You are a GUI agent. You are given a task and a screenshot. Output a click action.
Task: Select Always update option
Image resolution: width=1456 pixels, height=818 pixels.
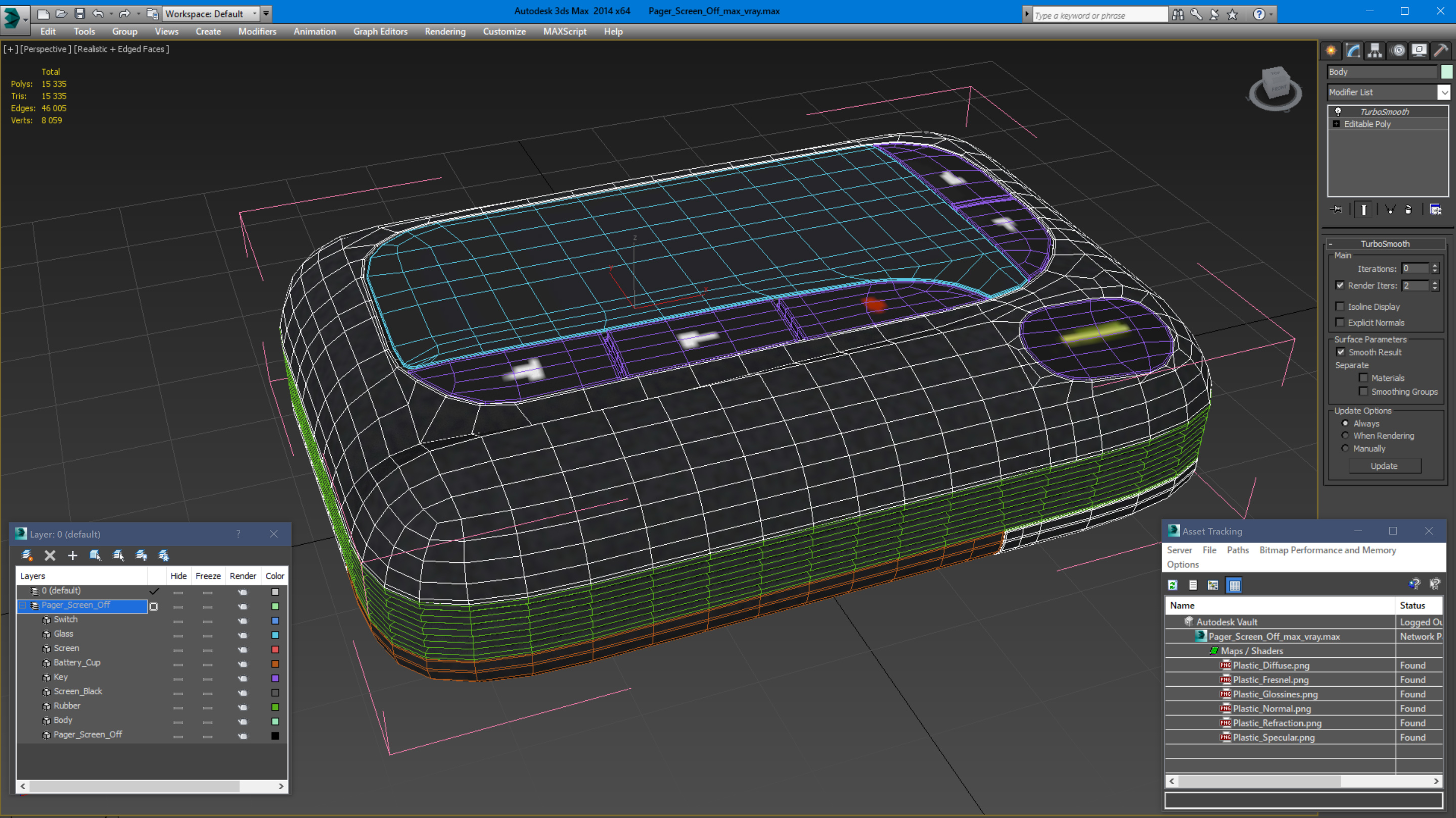tap(1345, 423)
